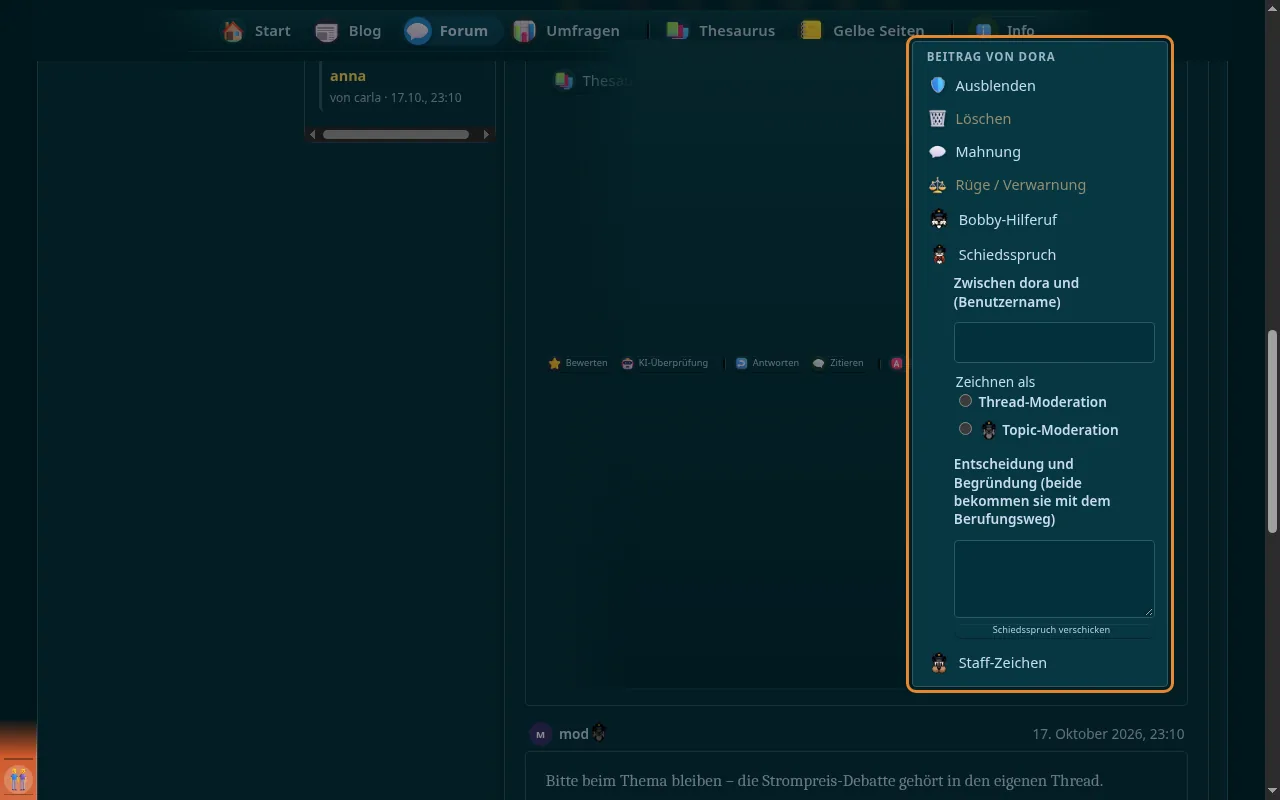
Task: Focus the Entscheidung und Begründung textarea
Action: (x=1054, y=579)
